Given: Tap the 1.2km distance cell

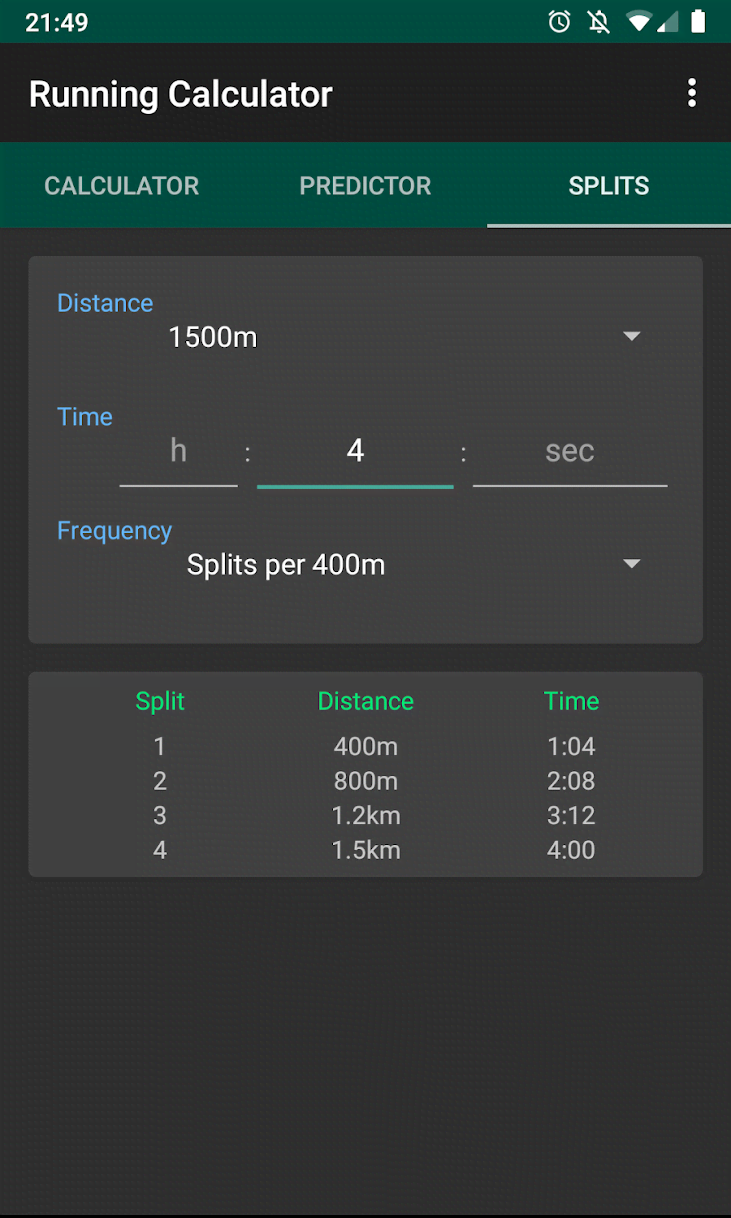Looking at the screenshot, I should coord(366,816).
